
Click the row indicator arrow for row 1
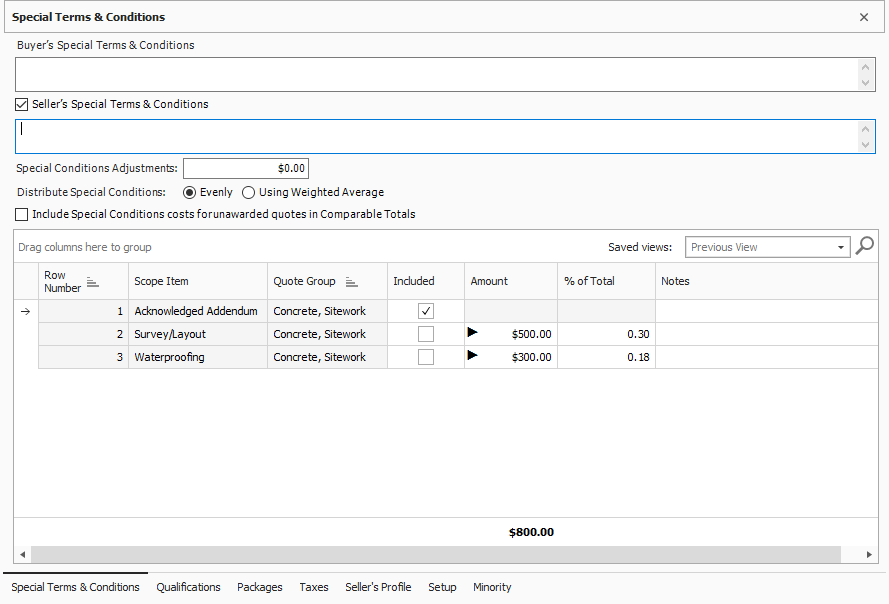(26, 312)
